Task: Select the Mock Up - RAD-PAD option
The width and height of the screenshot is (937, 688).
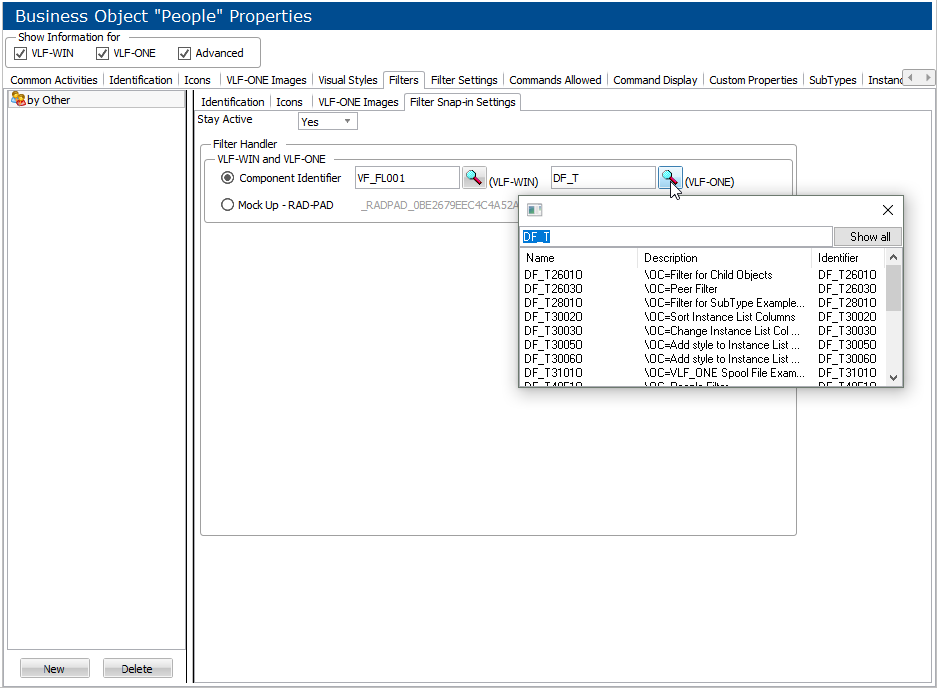Action: 228,205
